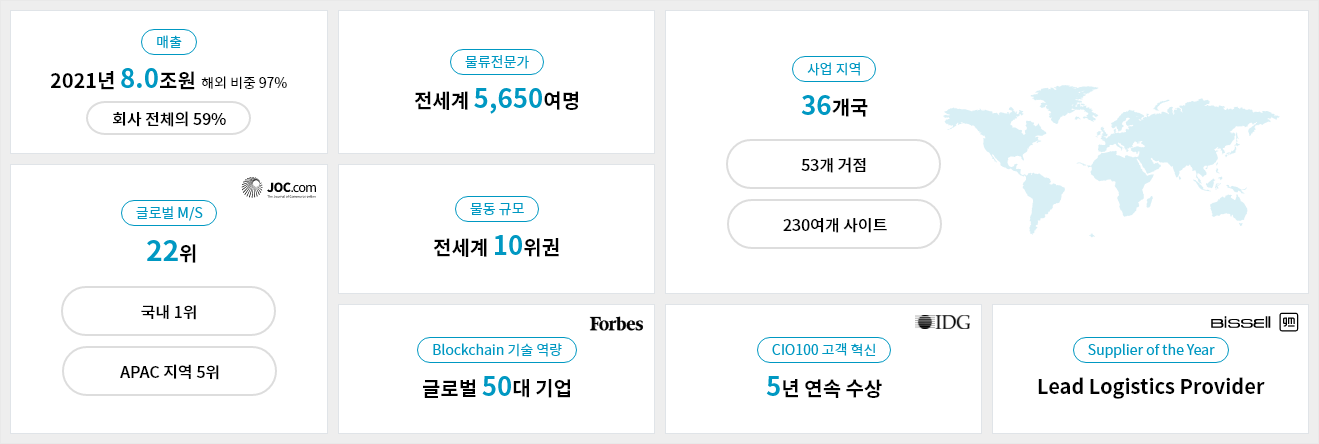The height and width of the screenshot is (444, 1319).
Task: Select the Supplier of the Year label
Action: [1150, 350]
